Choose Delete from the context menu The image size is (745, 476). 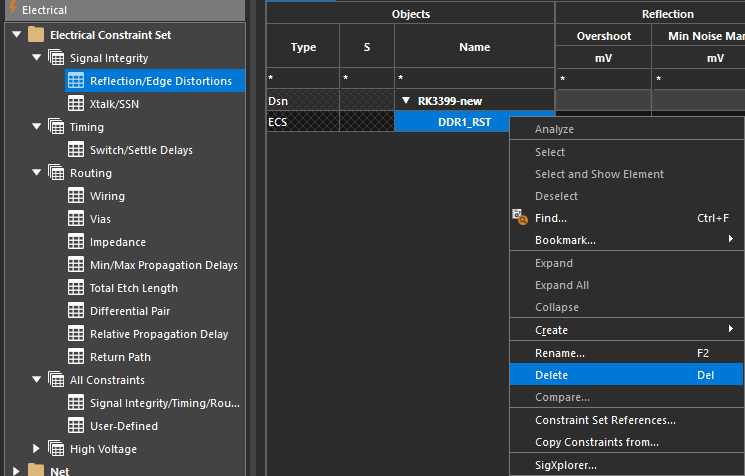point(552,375)
